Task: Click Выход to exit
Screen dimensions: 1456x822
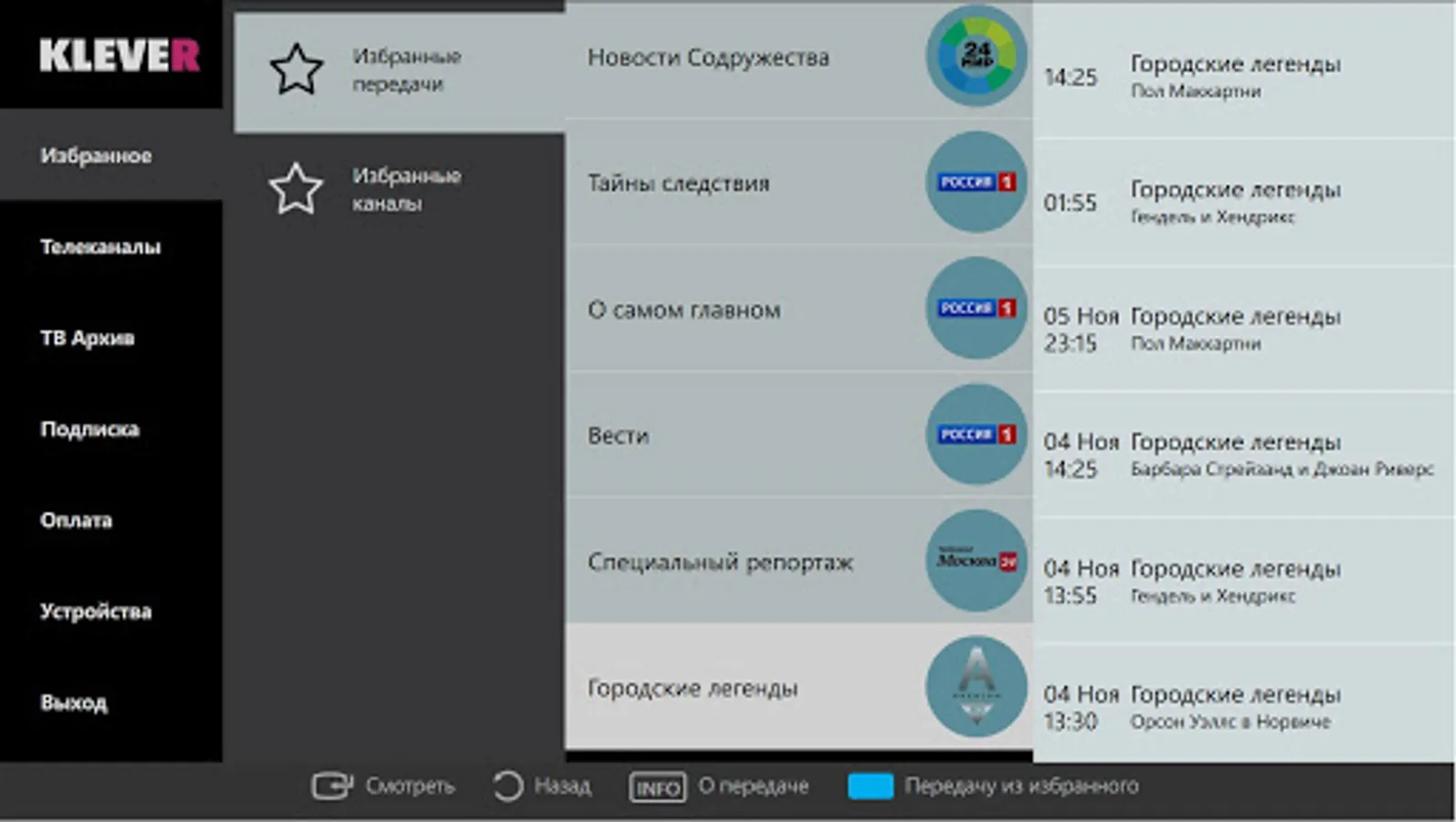Action: click(111, 703)
